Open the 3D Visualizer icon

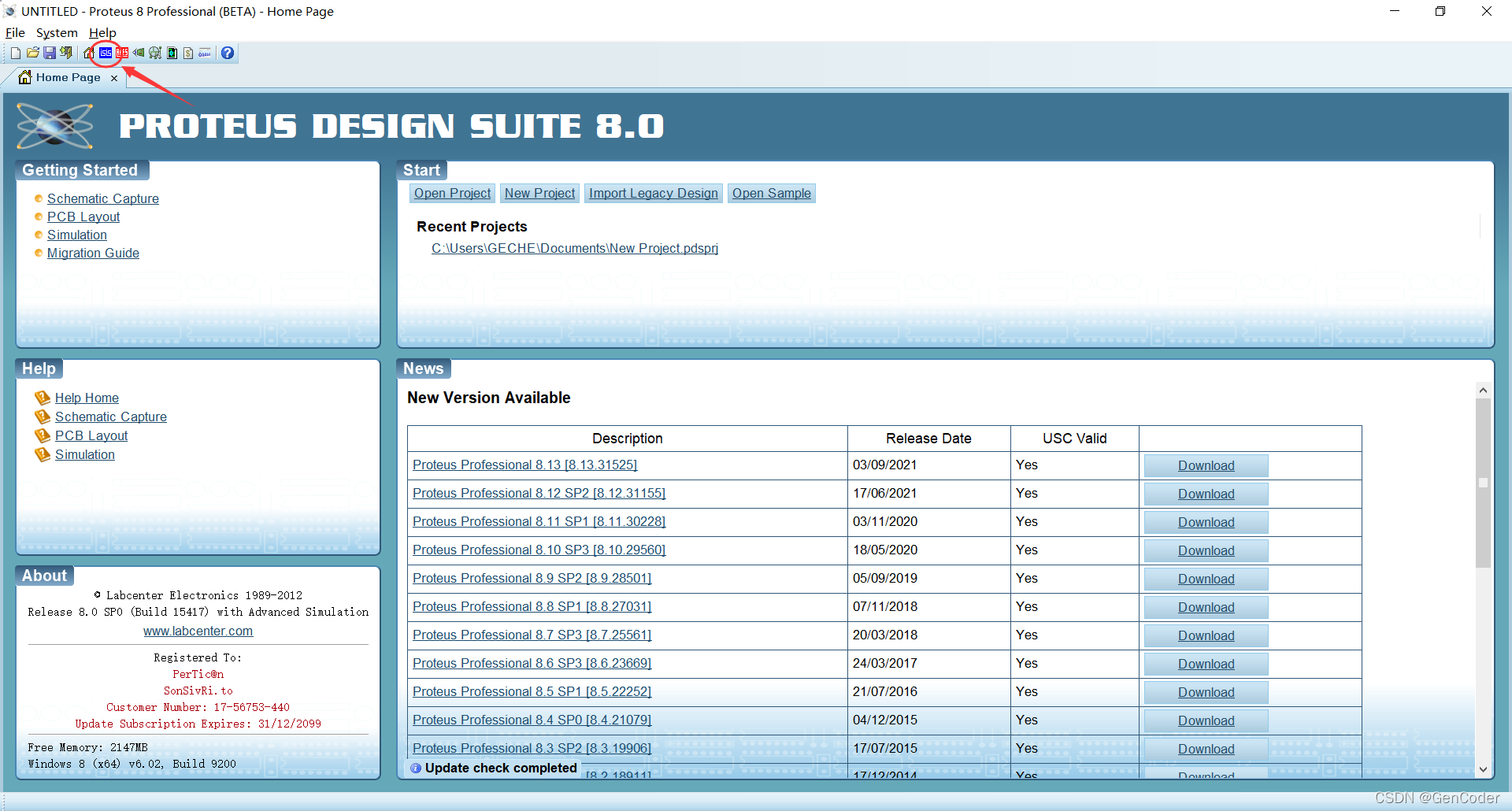139,53
